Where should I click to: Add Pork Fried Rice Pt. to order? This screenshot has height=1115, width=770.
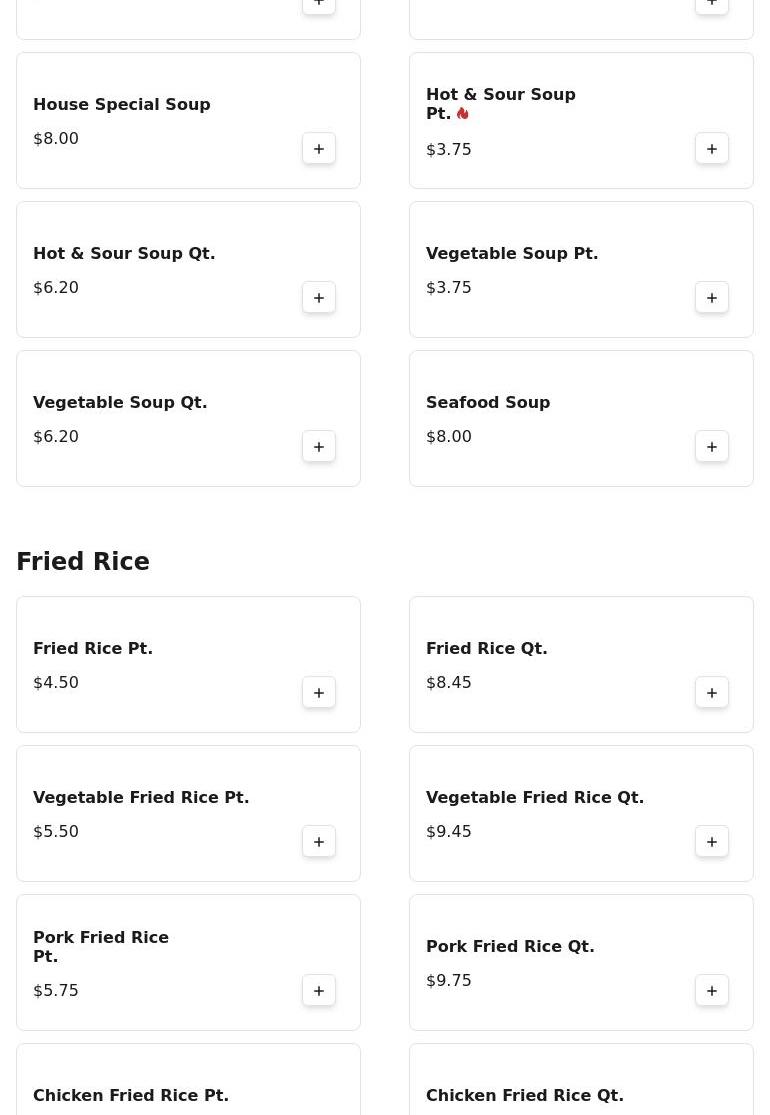[x=319, y=991]
